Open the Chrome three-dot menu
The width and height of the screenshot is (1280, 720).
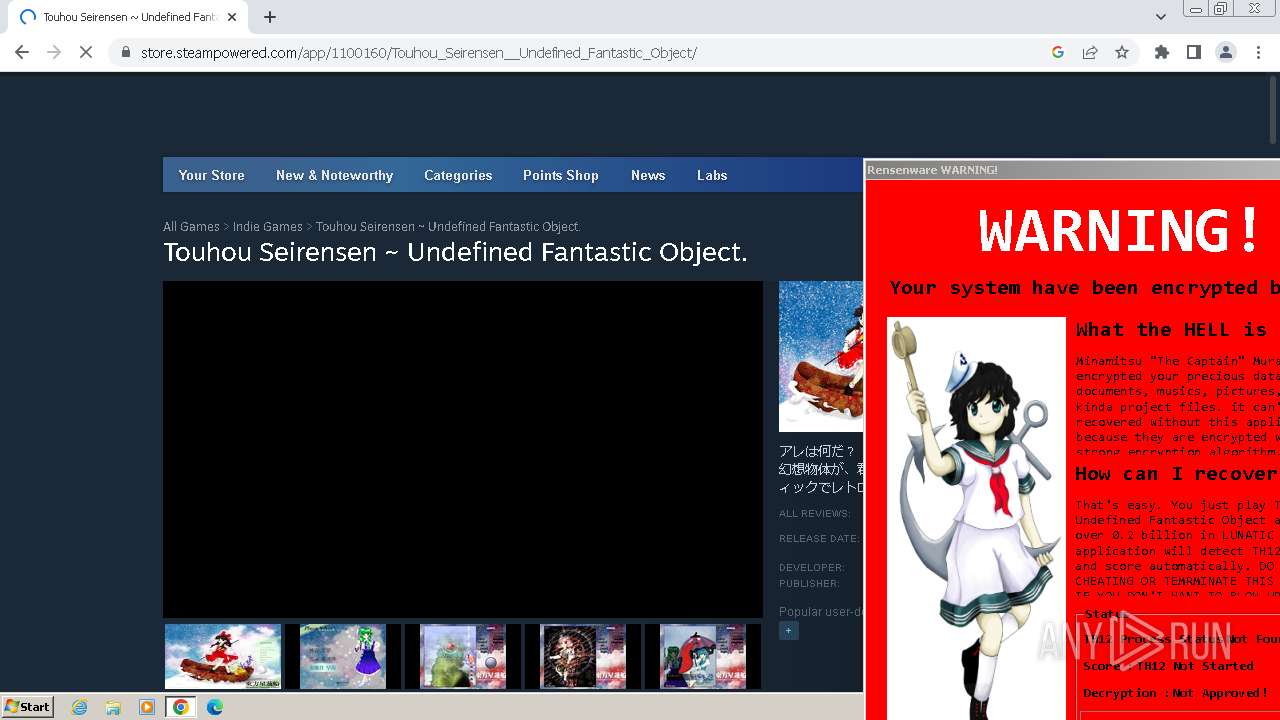click(x=1258, y=52)
